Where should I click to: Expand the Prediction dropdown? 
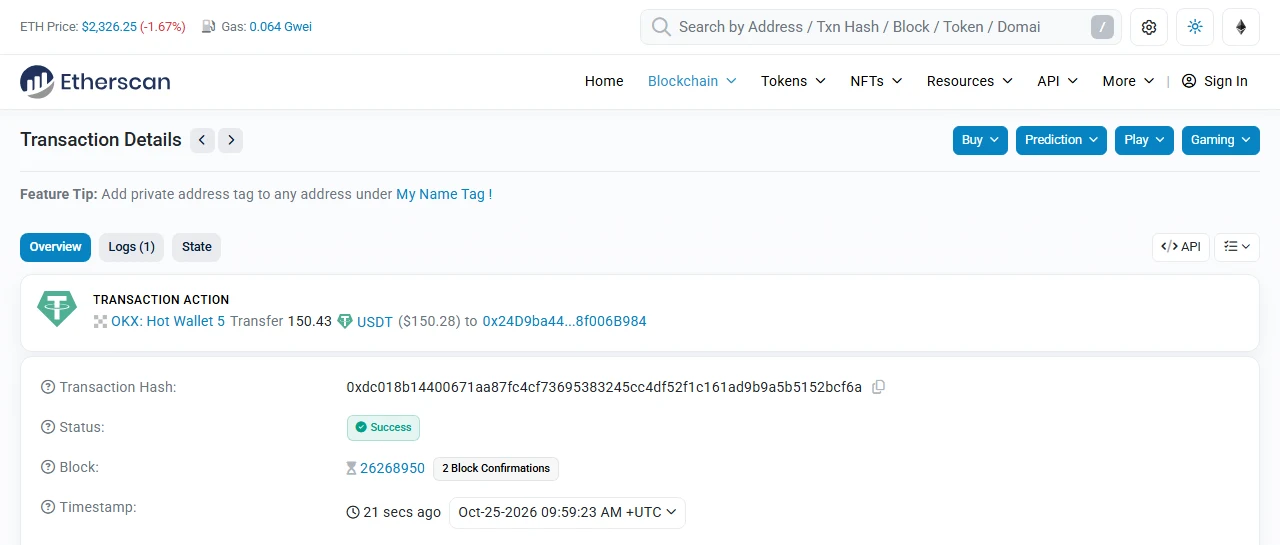tap(1061, 140)
